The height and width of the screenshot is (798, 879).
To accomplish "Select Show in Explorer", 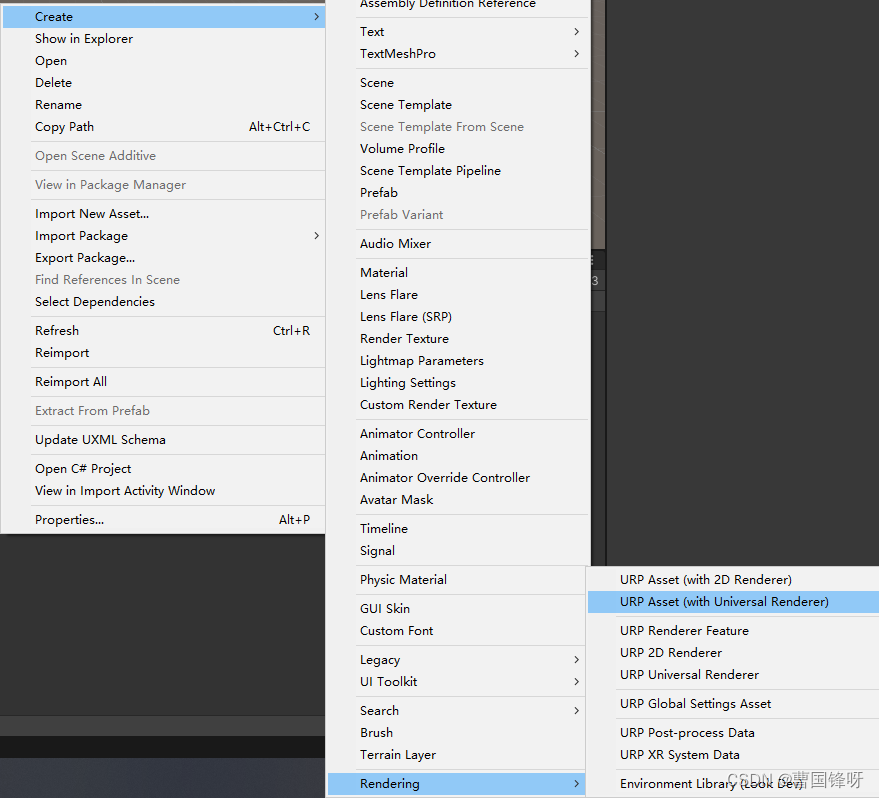I will point(164,39).
